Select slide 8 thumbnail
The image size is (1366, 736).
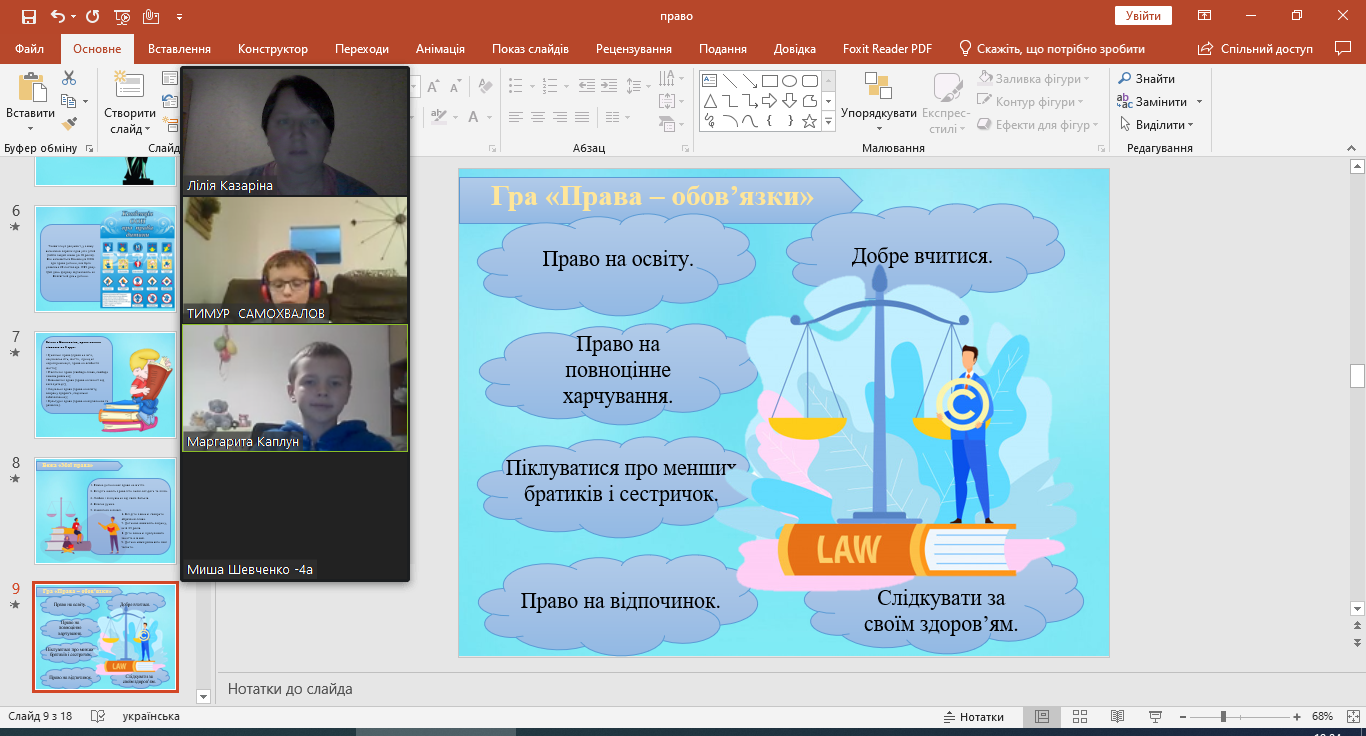click(x=106, y=511)
